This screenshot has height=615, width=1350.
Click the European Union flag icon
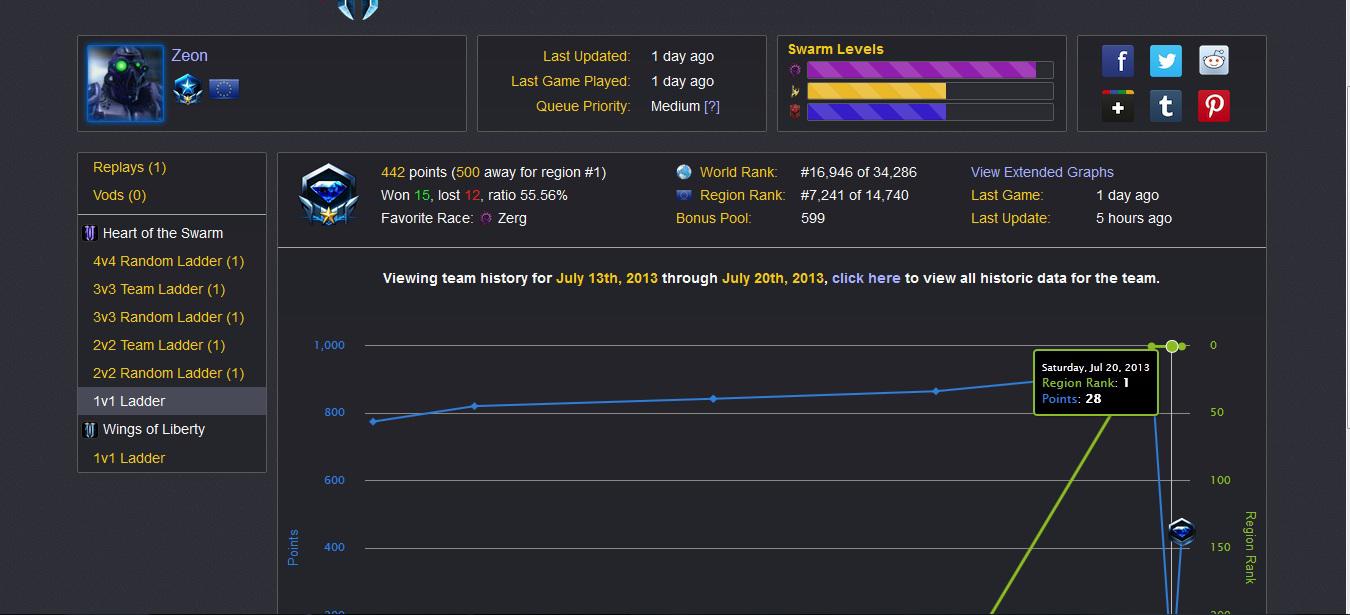(224, 89)
